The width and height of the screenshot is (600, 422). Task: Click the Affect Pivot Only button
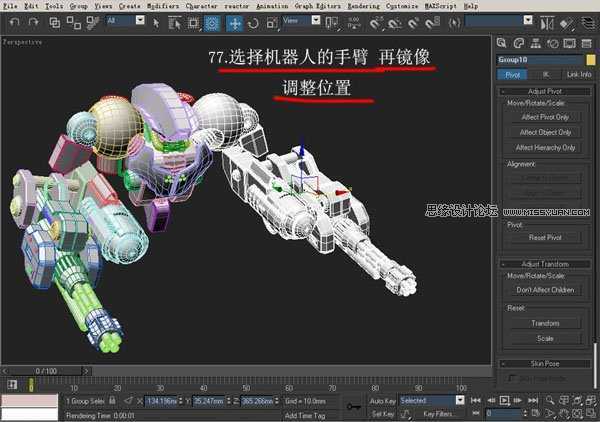[x=545, y=117]
